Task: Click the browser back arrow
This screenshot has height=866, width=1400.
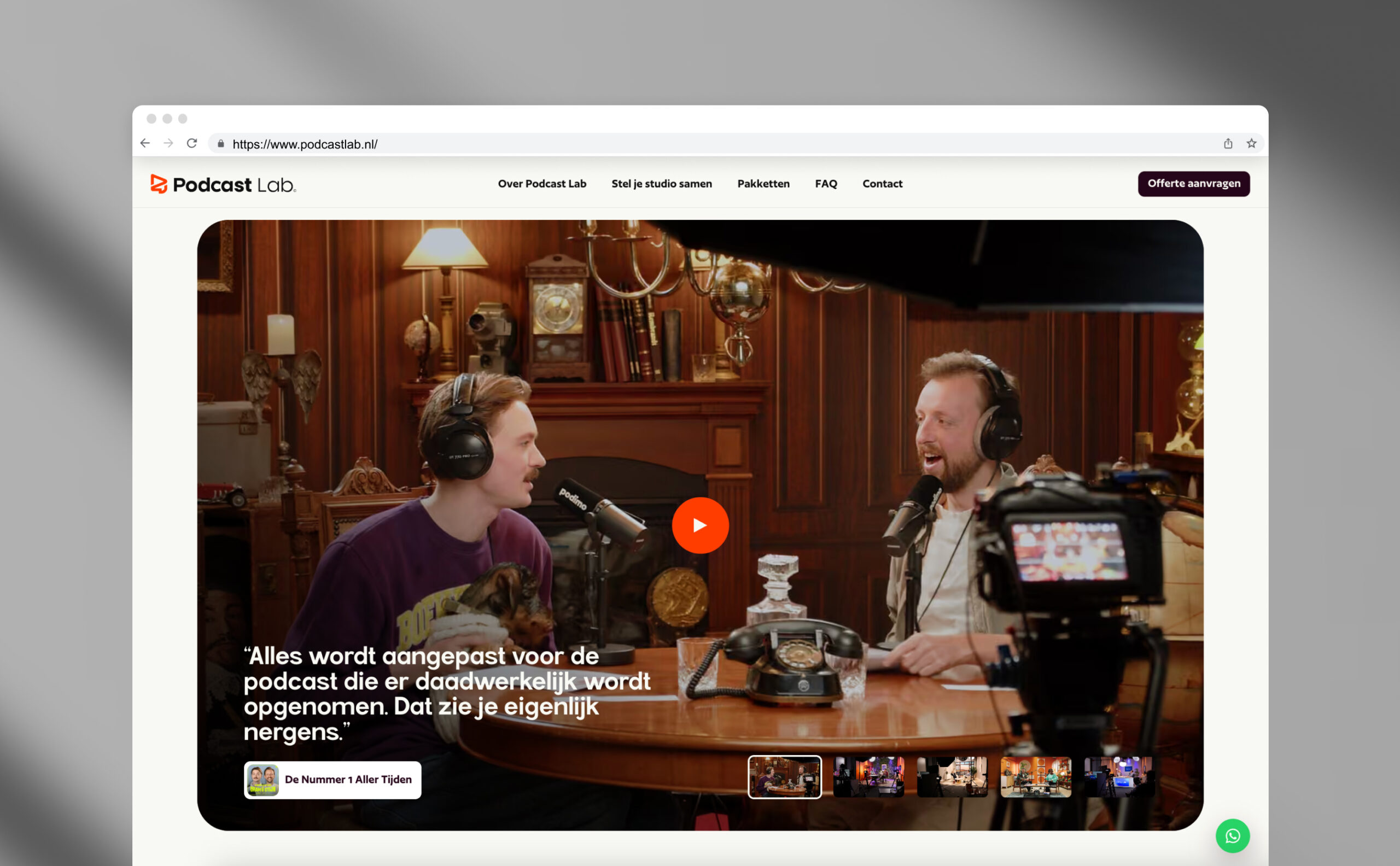Action: coord(145,143)
